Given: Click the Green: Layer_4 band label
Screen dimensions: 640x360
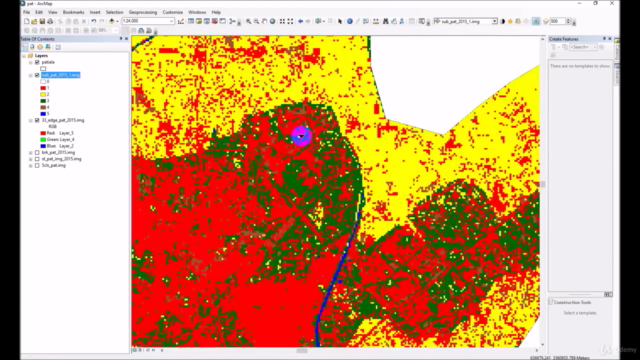Looking at the screenshot, I should [x=60, y=140].
